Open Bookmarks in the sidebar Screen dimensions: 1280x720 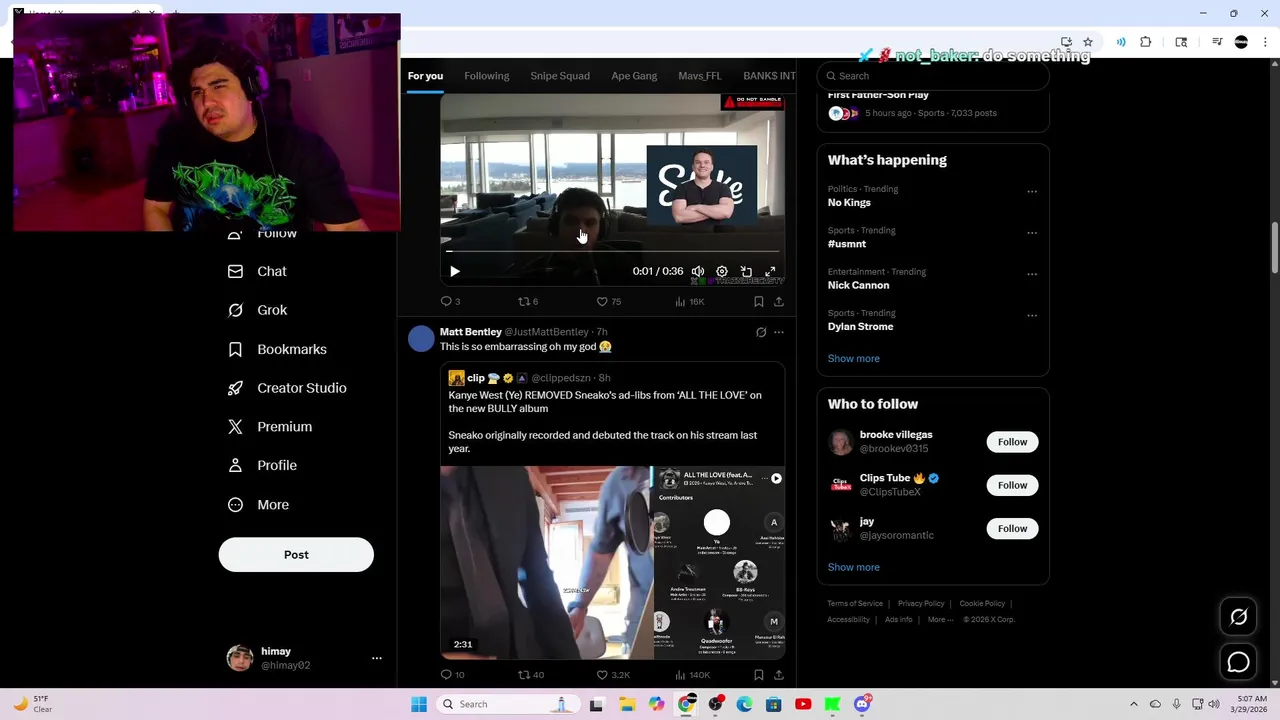pyautogui.click(x=277, y=349)
